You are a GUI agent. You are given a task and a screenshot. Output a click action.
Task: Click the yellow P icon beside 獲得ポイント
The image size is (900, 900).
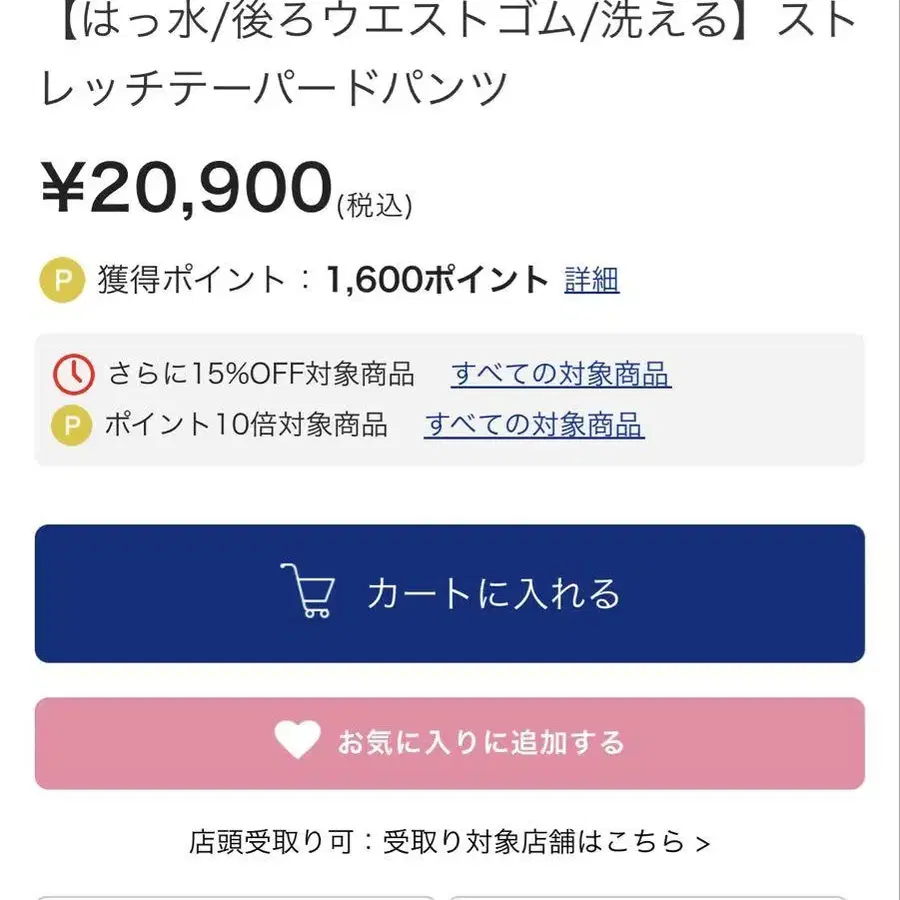(x=62, y=280)
